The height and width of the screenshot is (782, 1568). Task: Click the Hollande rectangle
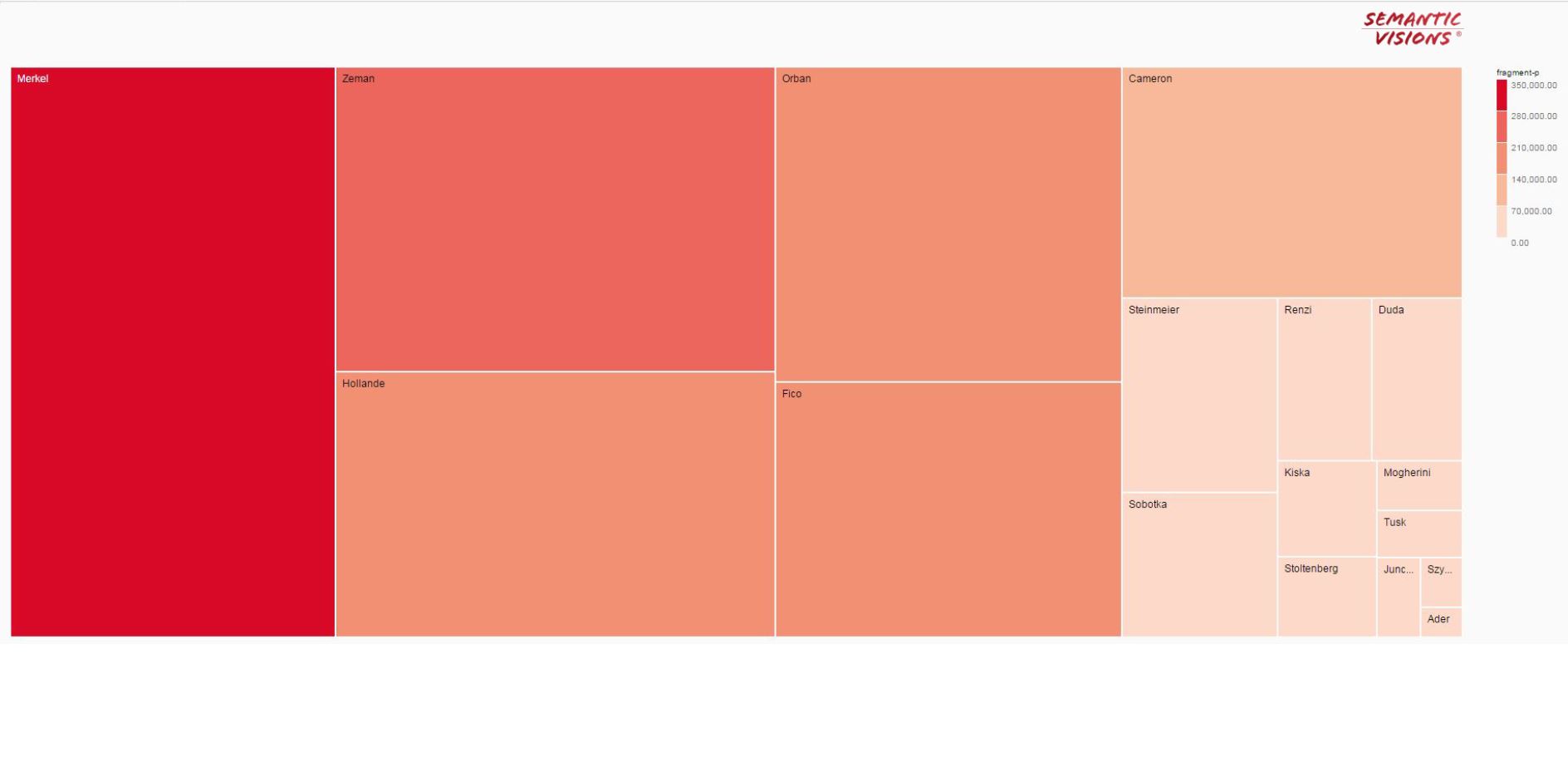coord(555,504)
